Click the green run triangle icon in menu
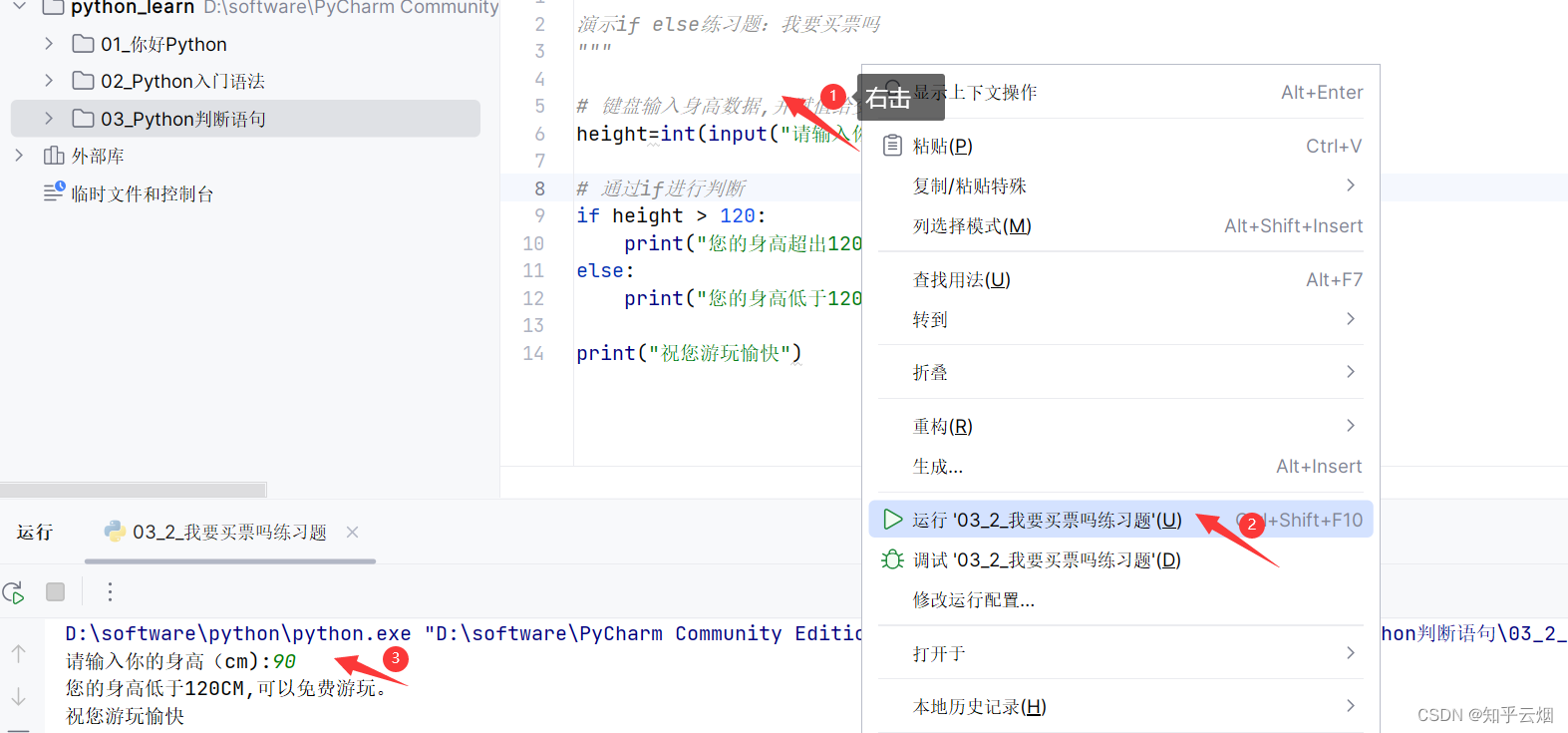This screenshot has width=1568, height=733. point(893,520)
